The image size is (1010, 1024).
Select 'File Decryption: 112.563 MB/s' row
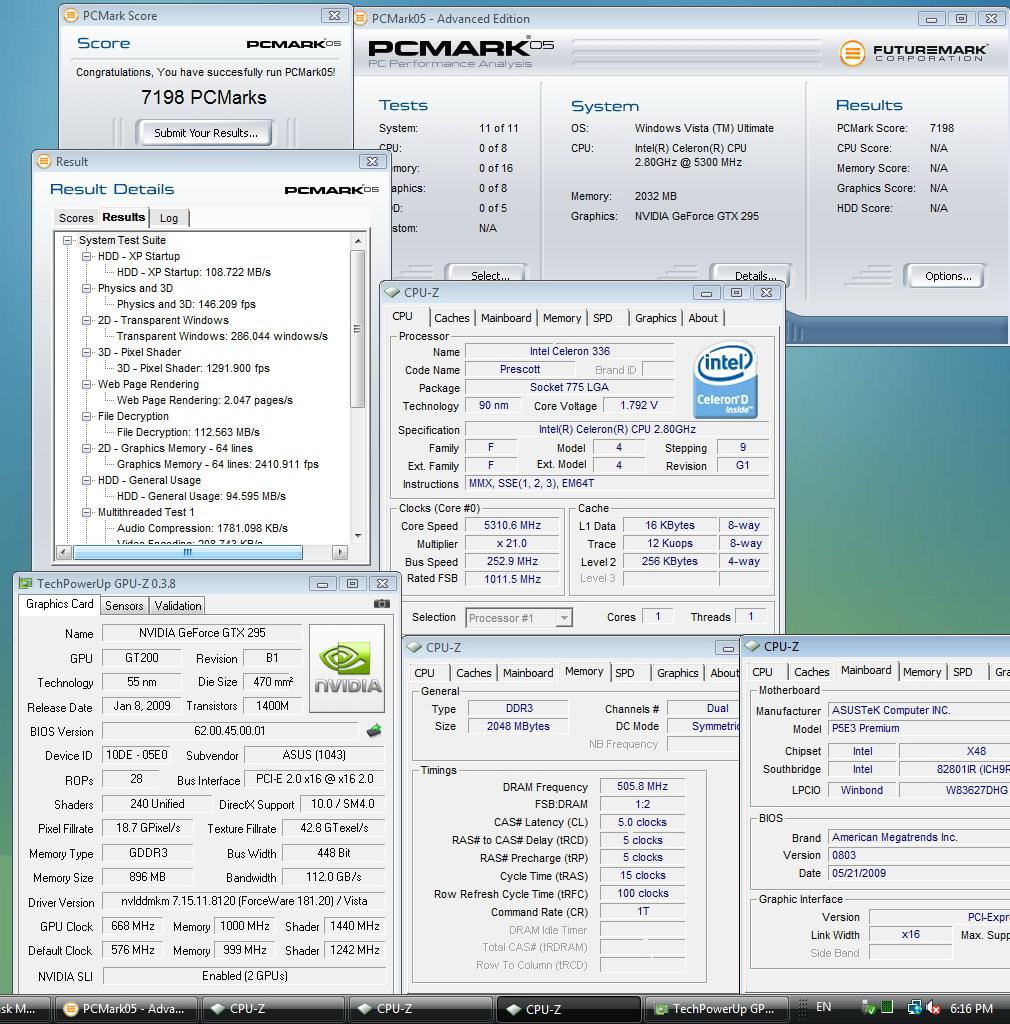[x=188, y=432]
